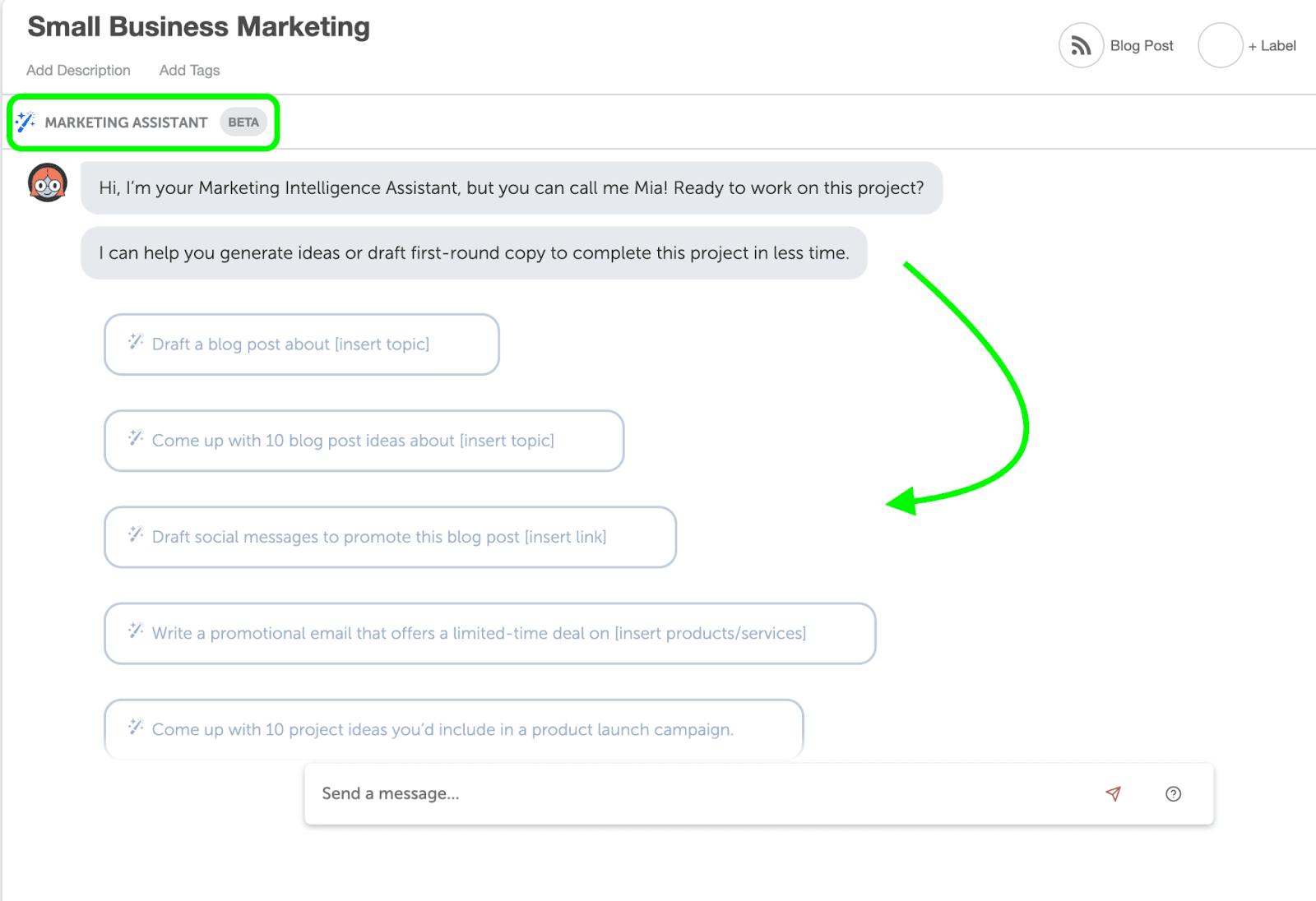Click Add Tags link

click(x=189, y=71)
